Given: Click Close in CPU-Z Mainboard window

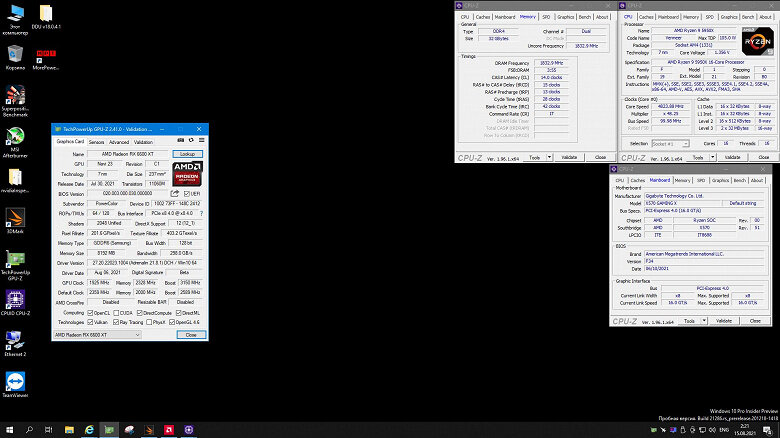Looking at the screenshot, I should click(x=755, y=321).
